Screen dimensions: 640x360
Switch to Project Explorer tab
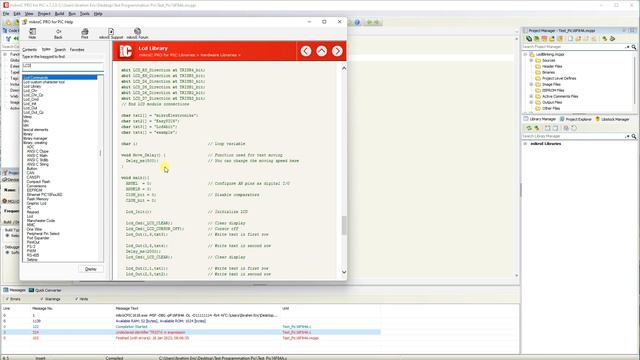tap(576, 119)
